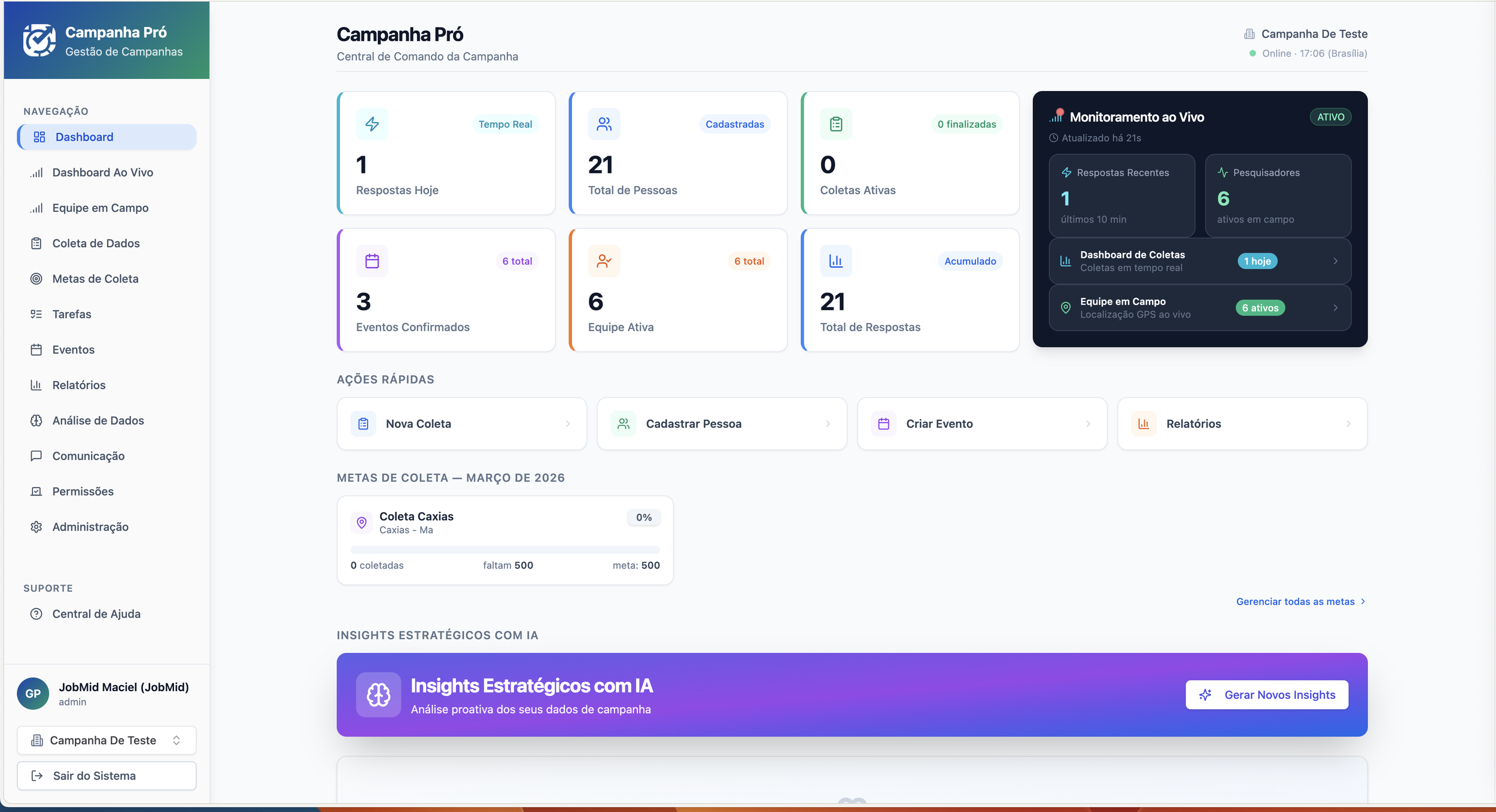1496x812 pixels.
Task: Open Metas de Coleta in sidebar
Action: [x=95, y=279]
